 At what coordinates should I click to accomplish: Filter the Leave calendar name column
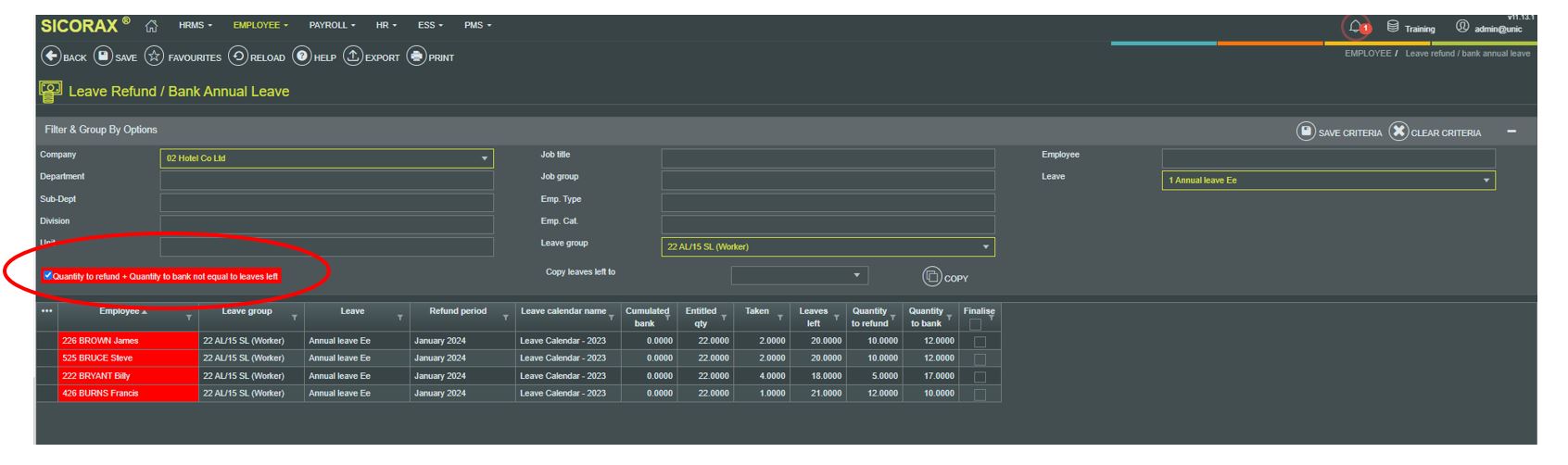tap(613, 318)
